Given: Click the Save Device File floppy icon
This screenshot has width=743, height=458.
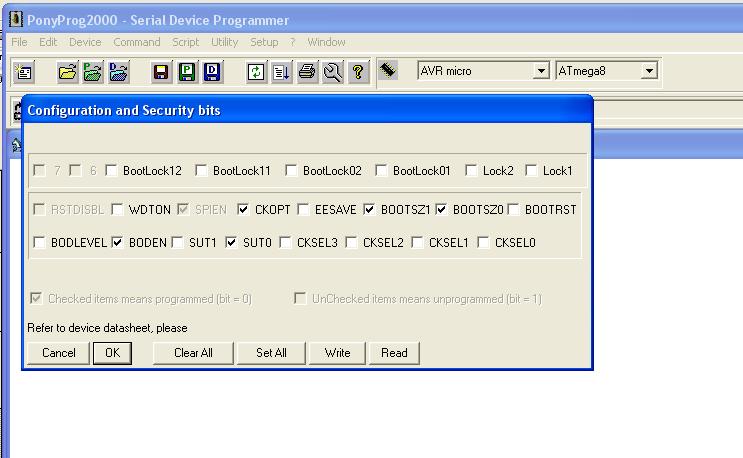Looking at the screenshot, I should 161,72.
